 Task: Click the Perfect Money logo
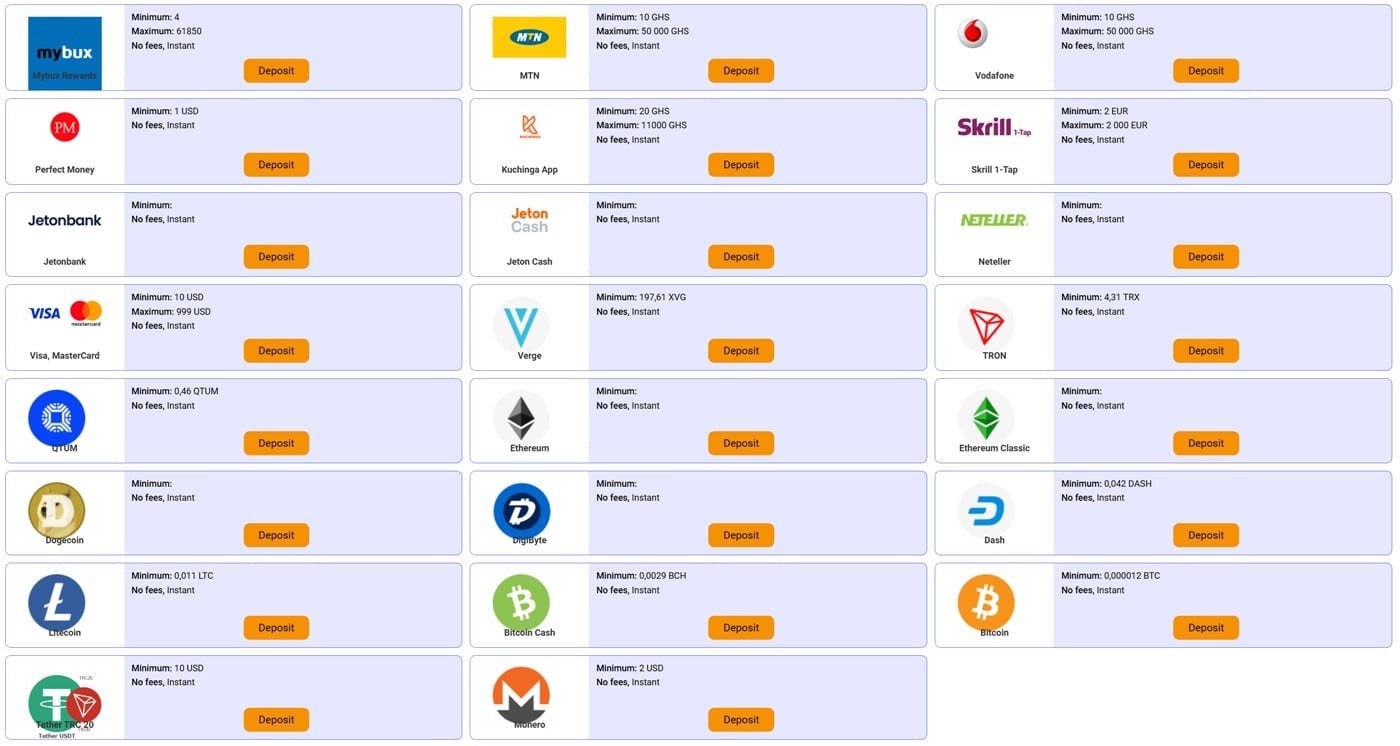pyautogui.click(x=63, y=127)
